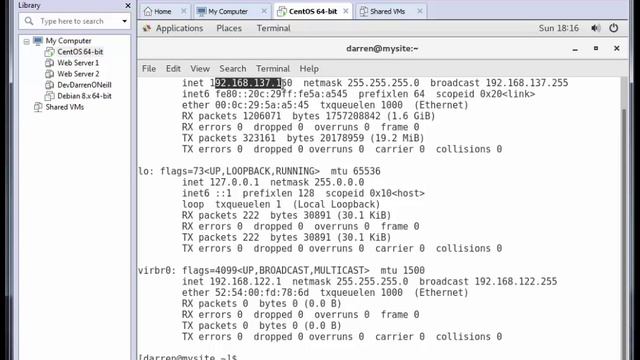Click the Shared VMs icon in tree
The width and height of the screenshot is (640, 360).
(38, 107)
